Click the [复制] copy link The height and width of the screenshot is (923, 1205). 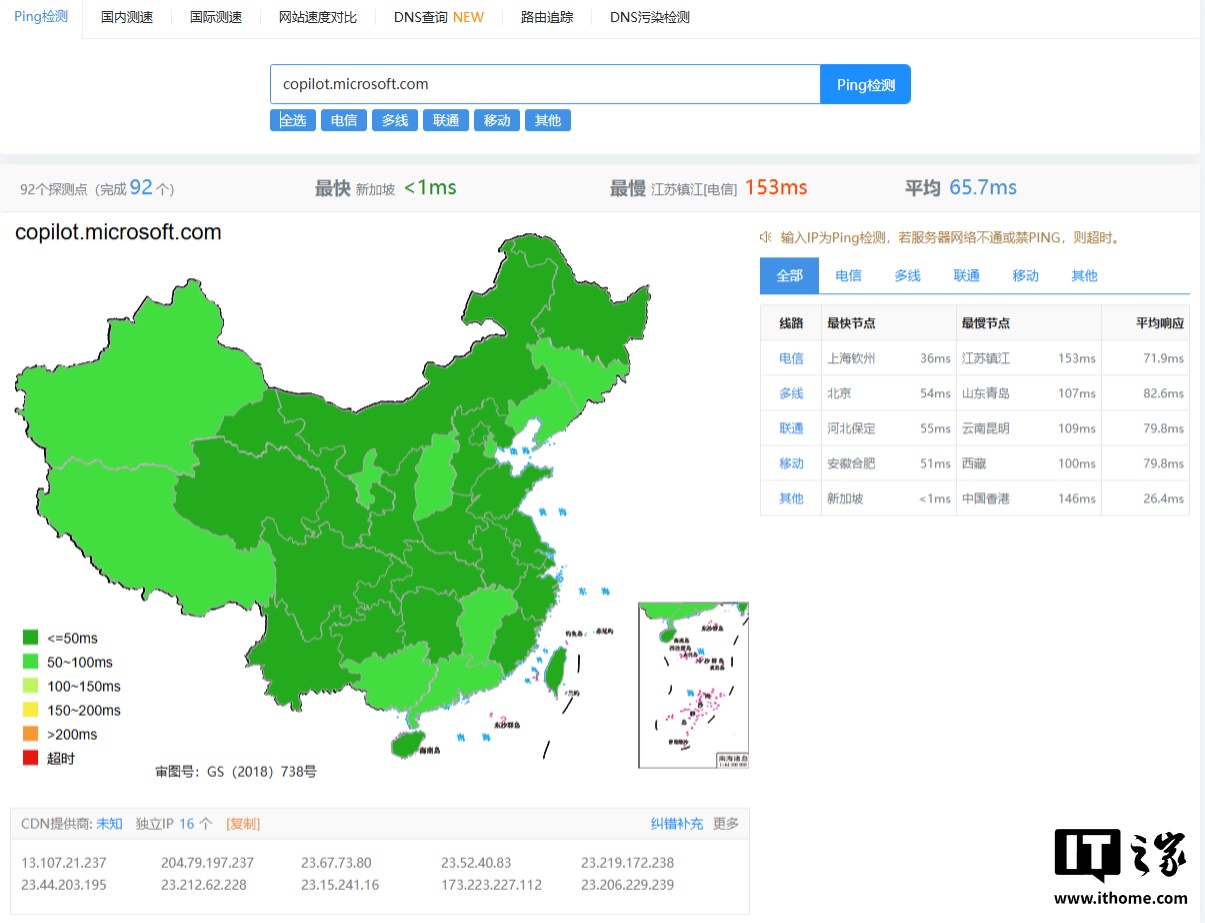(x=243, y=824)
